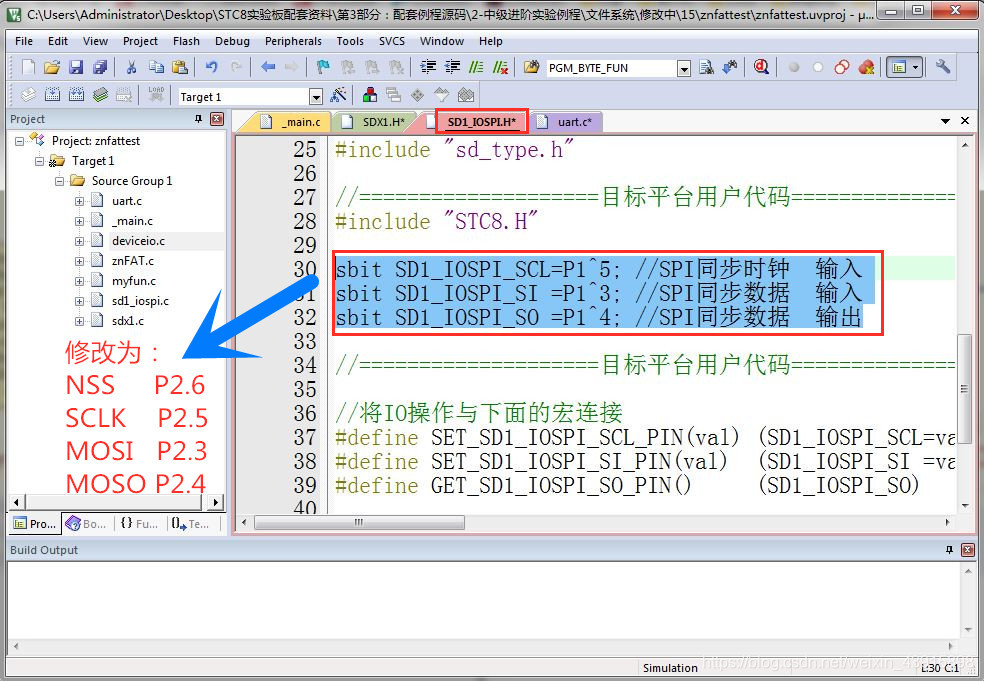Viewport: 984px width, 681px height.
Task: Click the Paste clipboard icon
Action: tap(180, 67)
